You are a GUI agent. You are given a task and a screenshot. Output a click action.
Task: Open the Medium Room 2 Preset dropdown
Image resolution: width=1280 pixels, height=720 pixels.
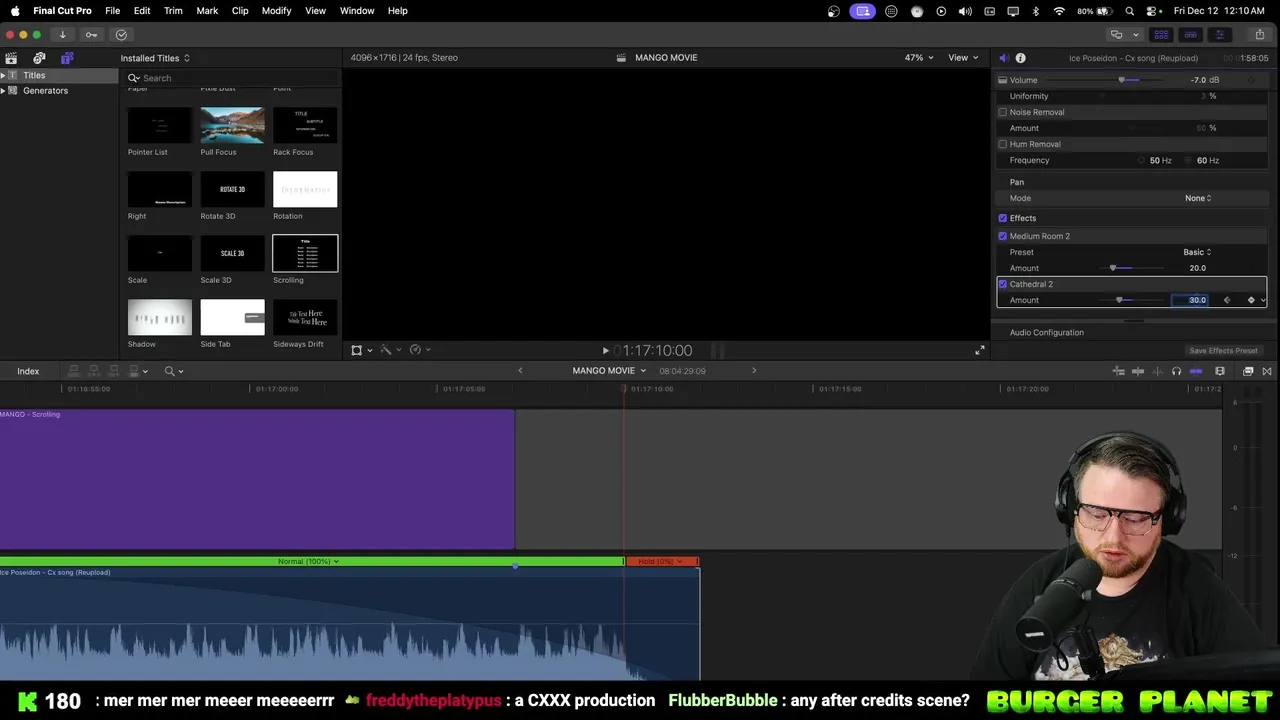1197,252
